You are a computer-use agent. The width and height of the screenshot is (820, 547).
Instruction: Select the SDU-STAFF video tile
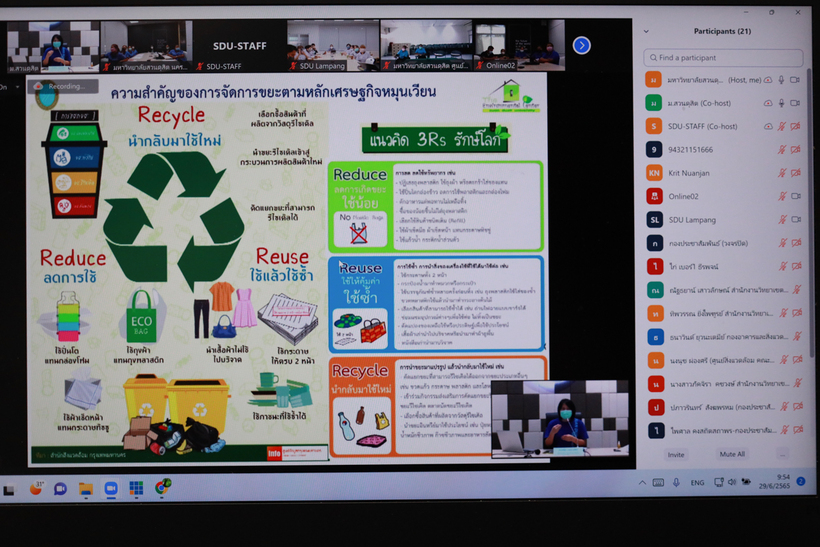tap(240, 46)
